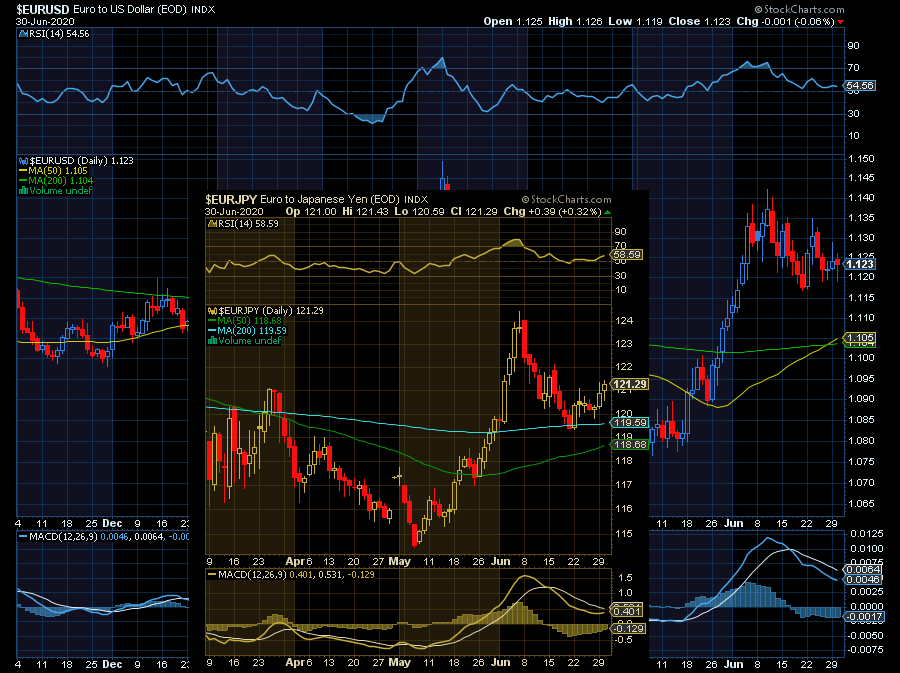Click the $EURJPY candlestick legend icon
Viewport: 900px width, 673px height.
tap(212, 310)
